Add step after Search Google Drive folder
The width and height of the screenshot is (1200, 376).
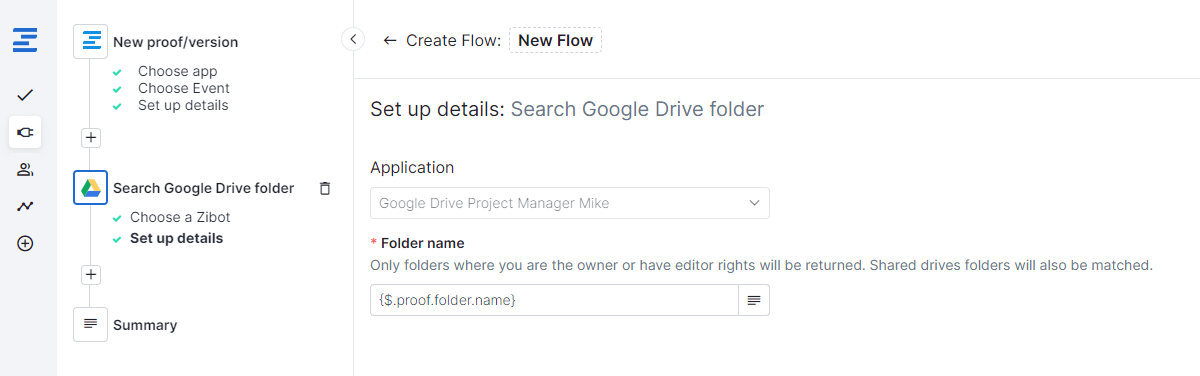[x=90, y=274]
